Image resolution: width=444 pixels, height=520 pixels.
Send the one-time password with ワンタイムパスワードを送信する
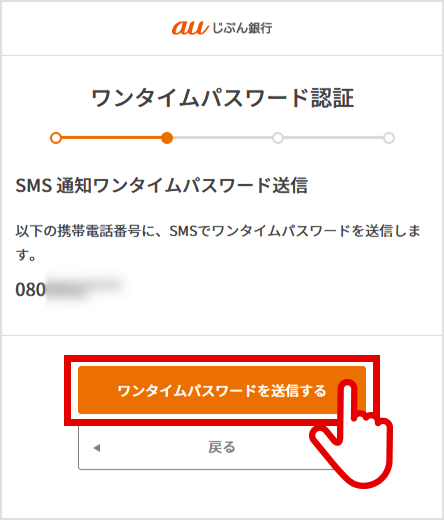tap(222, 390)
